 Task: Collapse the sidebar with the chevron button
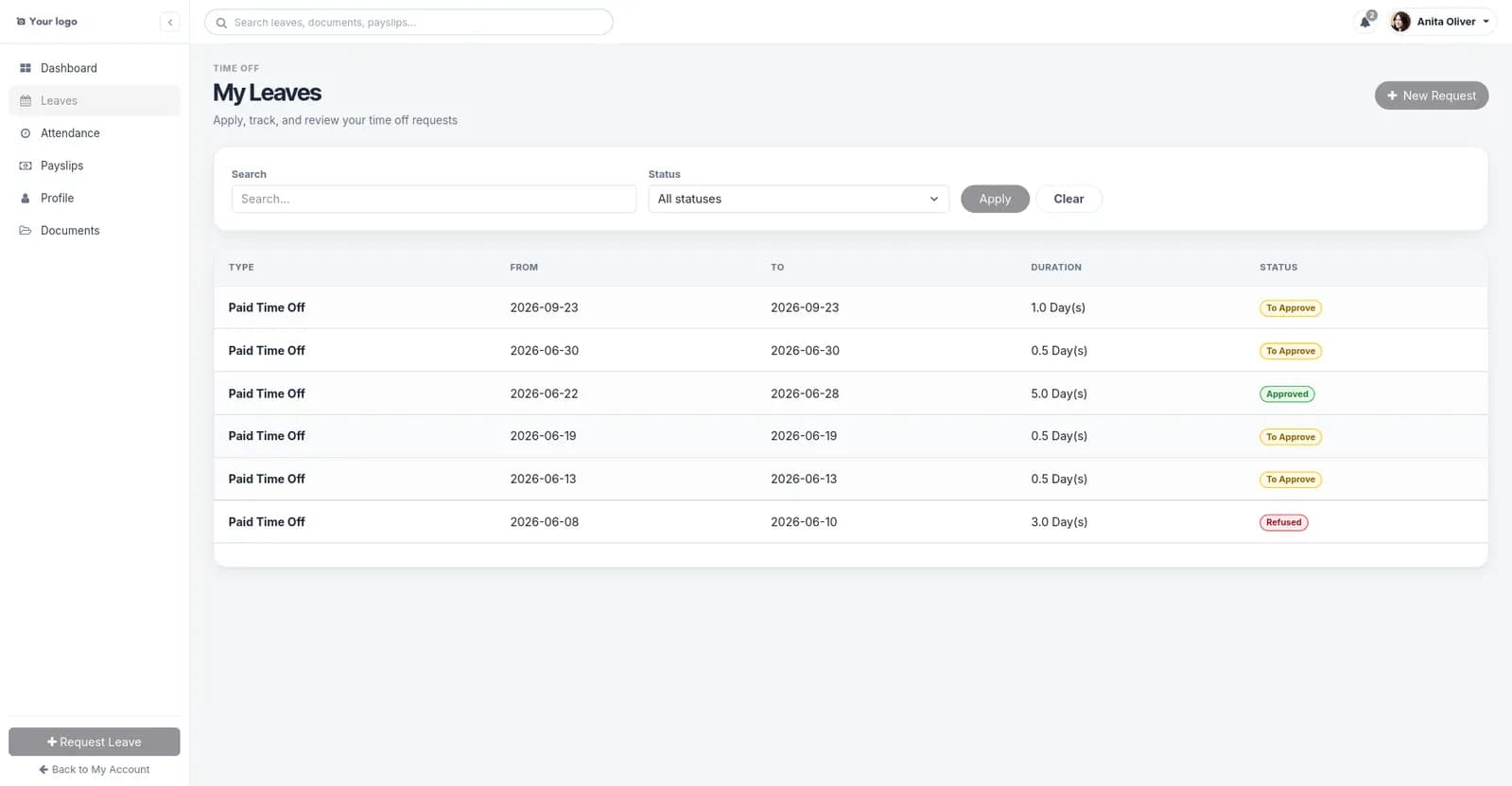pos(170,22)
